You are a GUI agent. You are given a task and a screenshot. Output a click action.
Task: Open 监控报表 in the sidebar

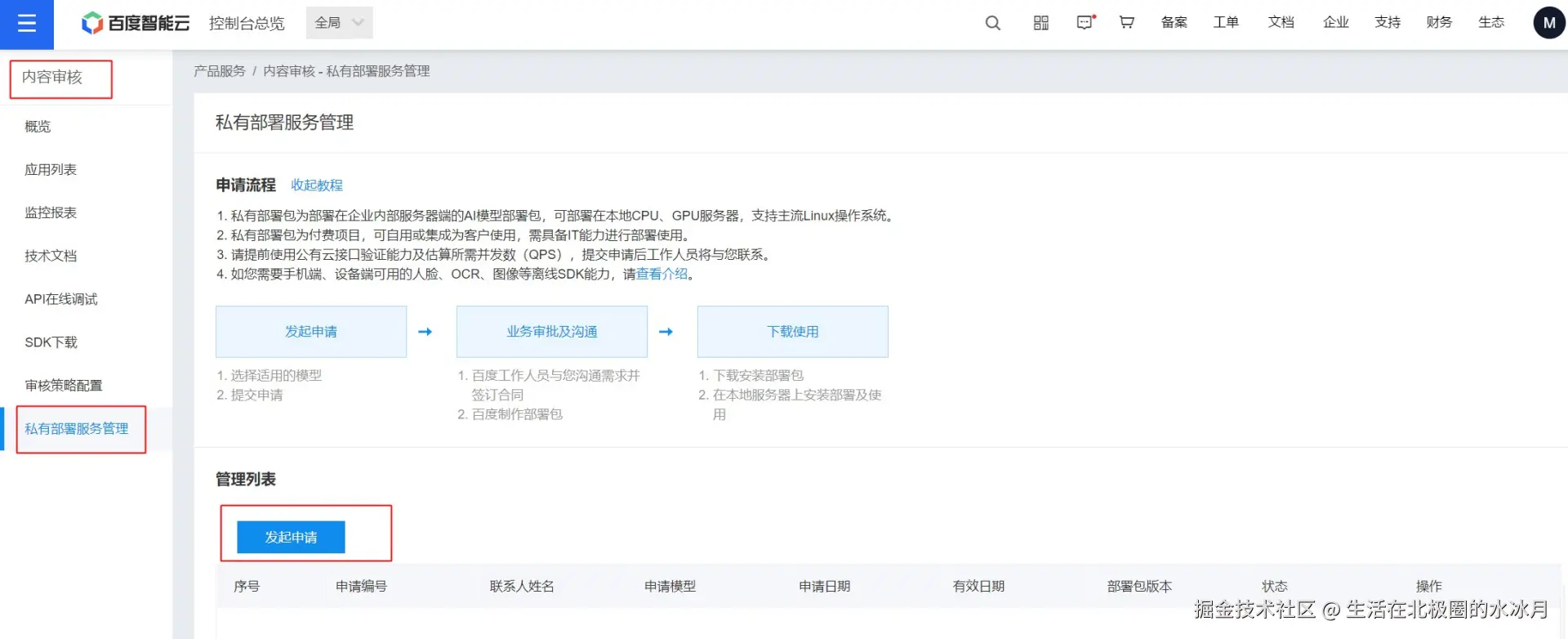pos(51,213)
